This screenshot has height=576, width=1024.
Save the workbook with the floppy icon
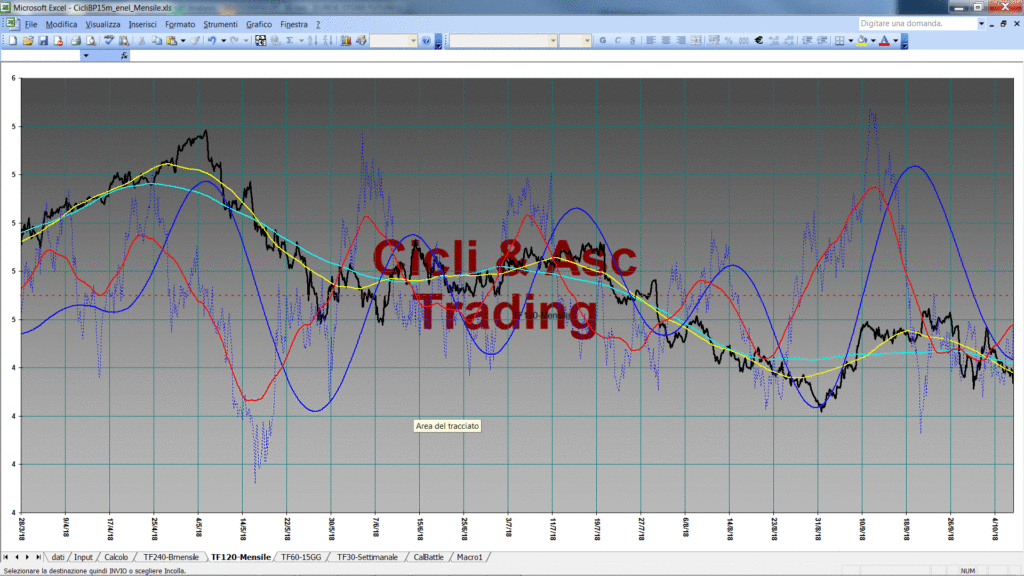pyautogui.click(x=43, y=40)
